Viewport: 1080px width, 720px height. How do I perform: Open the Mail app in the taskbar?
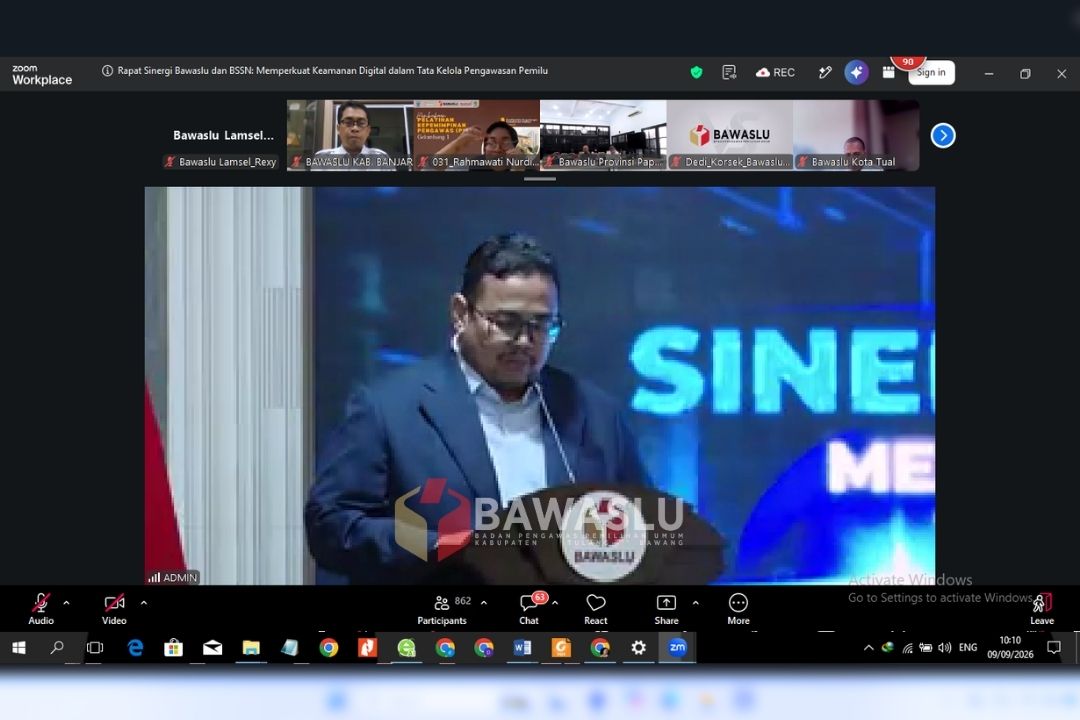(x=212, y=648)
